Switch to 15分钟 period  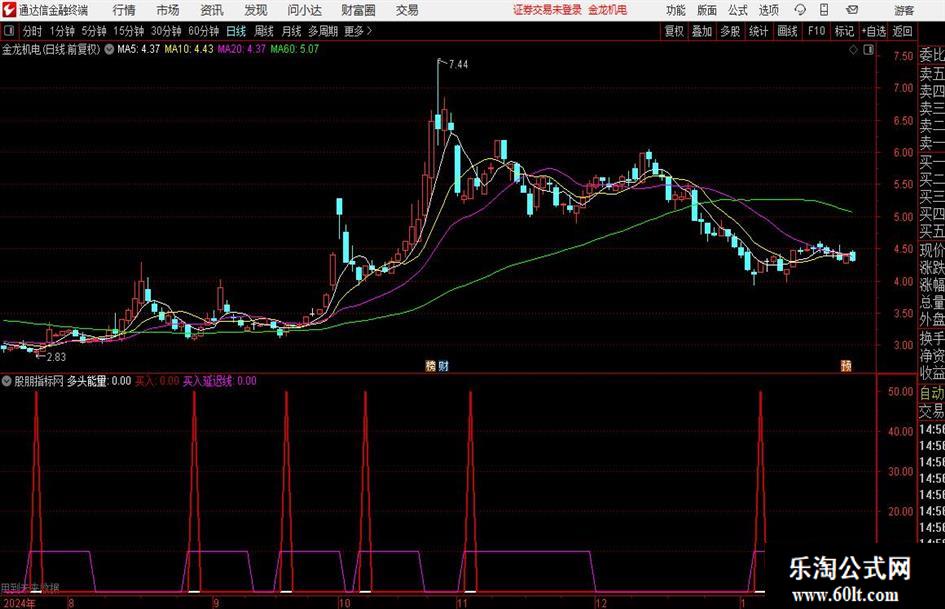coord(129,31)
